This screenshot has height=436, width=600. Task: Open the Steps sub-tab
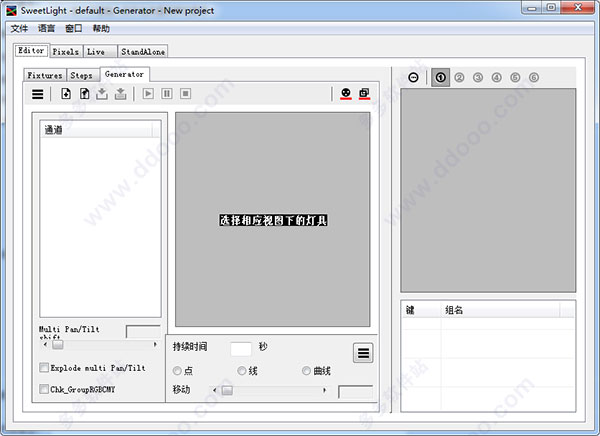click(82, 75)
